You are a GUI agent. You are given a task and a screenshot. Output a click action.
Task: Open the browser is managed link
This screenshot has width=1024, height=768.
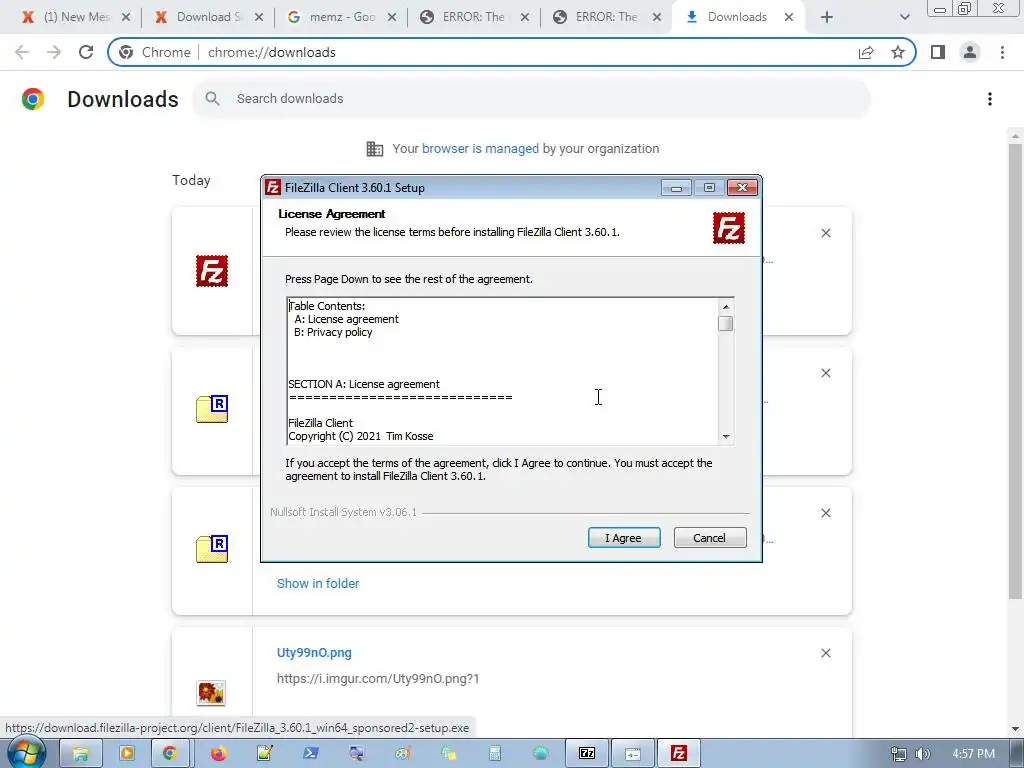click(x=480, y=148)
